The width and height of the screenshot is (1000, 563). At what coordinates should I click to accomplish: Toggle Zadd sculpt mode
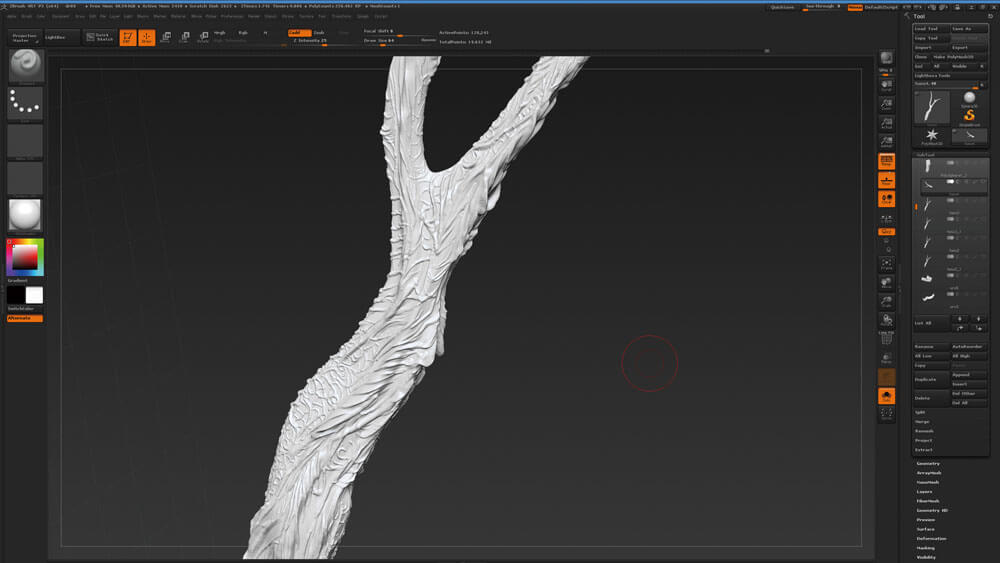(300, 33)
